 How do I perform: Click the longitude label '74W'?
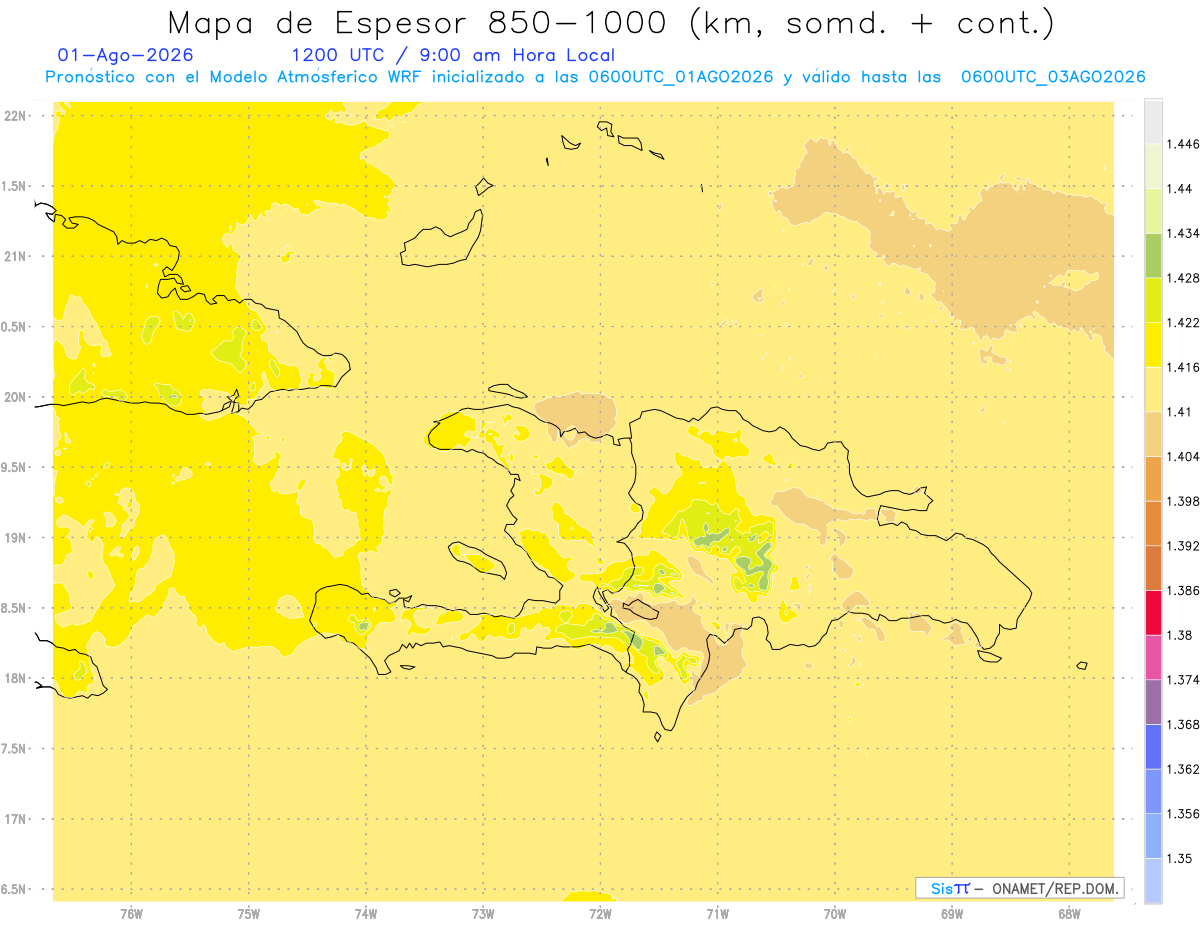366,915
